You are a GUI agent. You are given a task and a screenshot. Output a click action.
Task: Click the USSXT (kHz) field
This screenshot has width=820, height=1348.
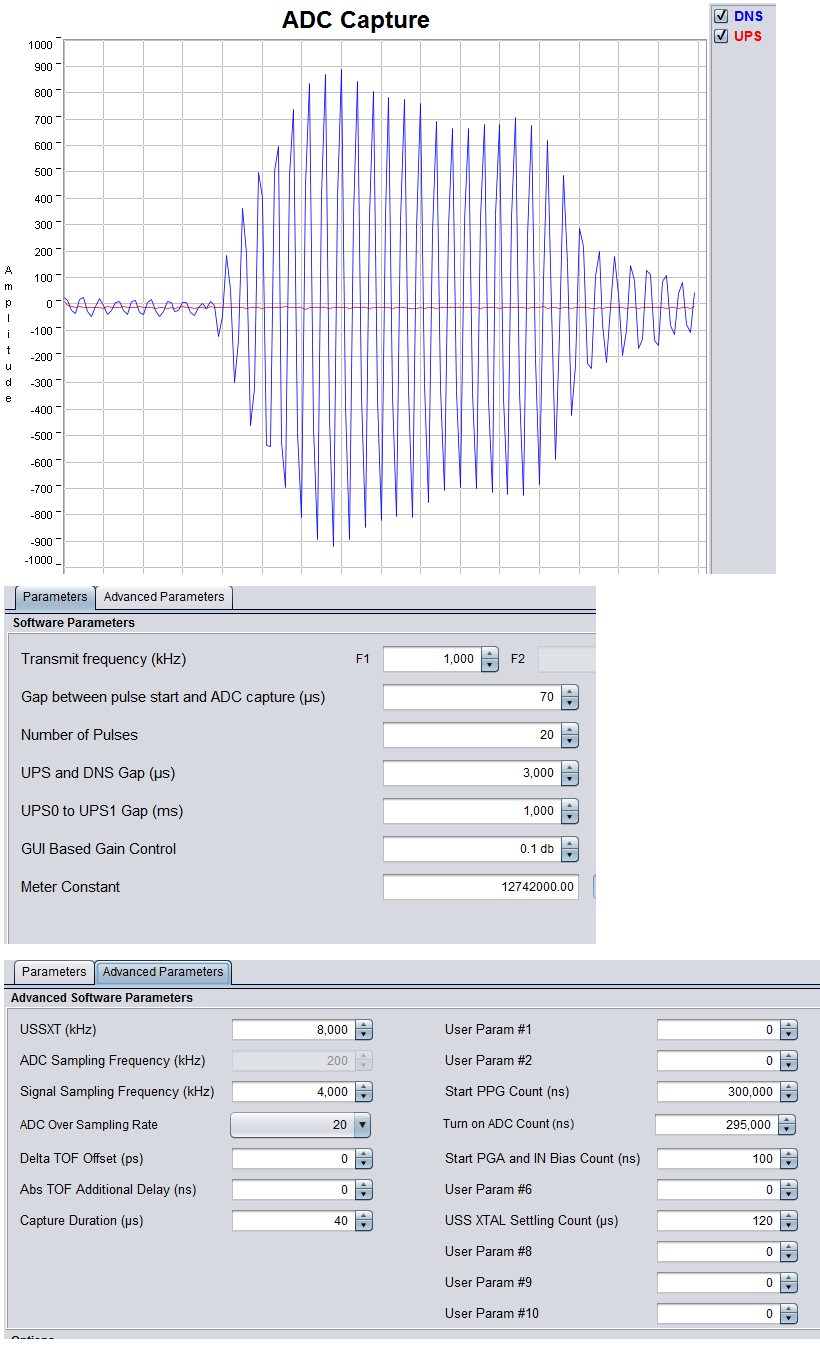(x=293, y=1030)
